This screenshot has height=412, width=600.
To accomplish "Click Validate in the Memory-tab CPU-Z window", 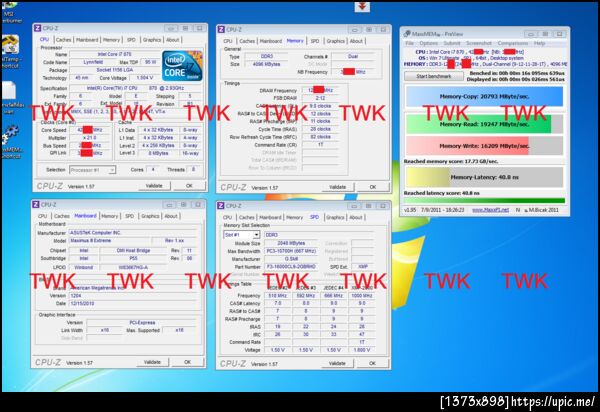I will [338, 187].
